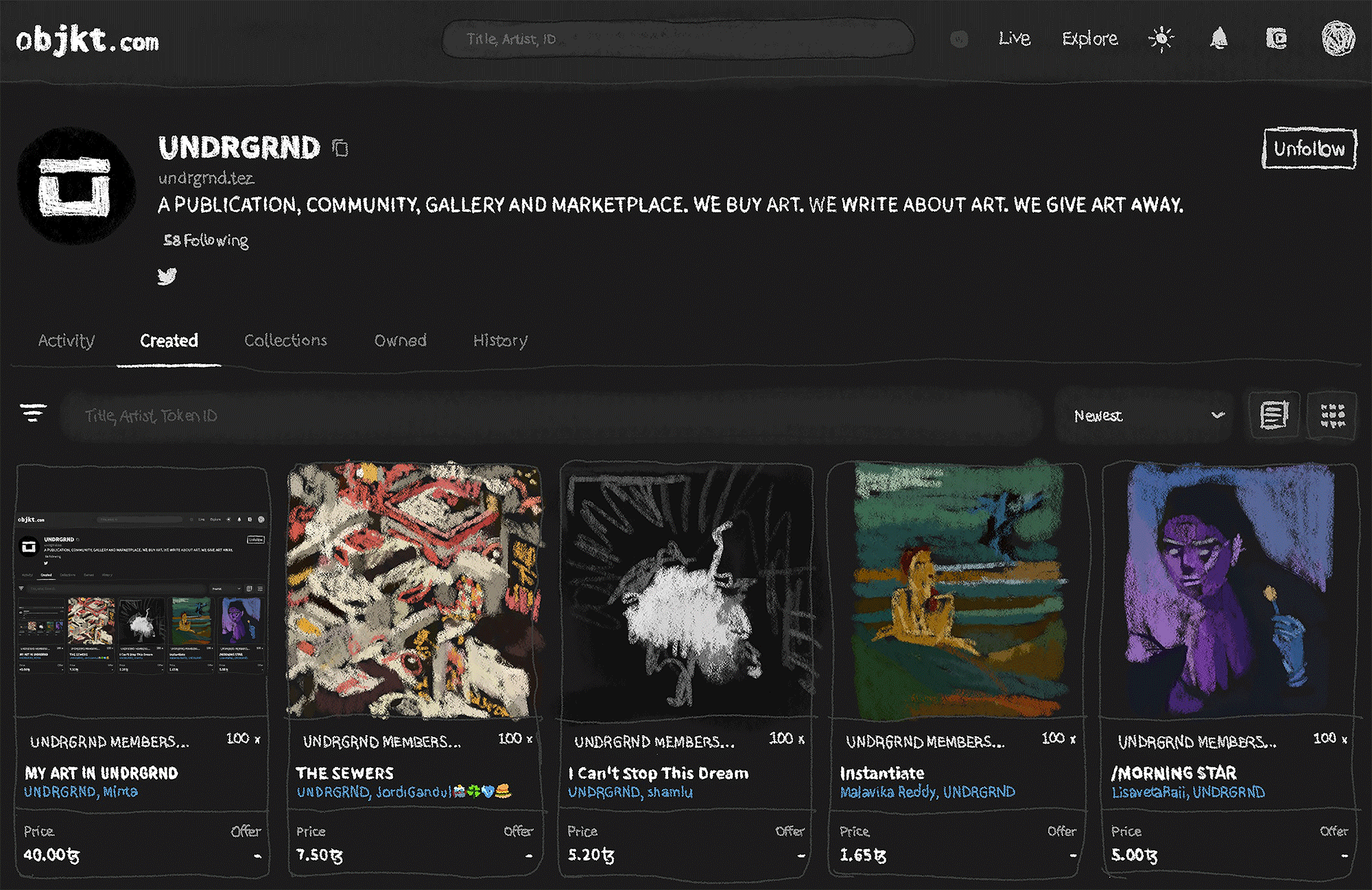Open UNDRGRND MEMBERS collection on /MORNING STAR card
This screenshot has height=890, width=1372.
[1197, 742]
